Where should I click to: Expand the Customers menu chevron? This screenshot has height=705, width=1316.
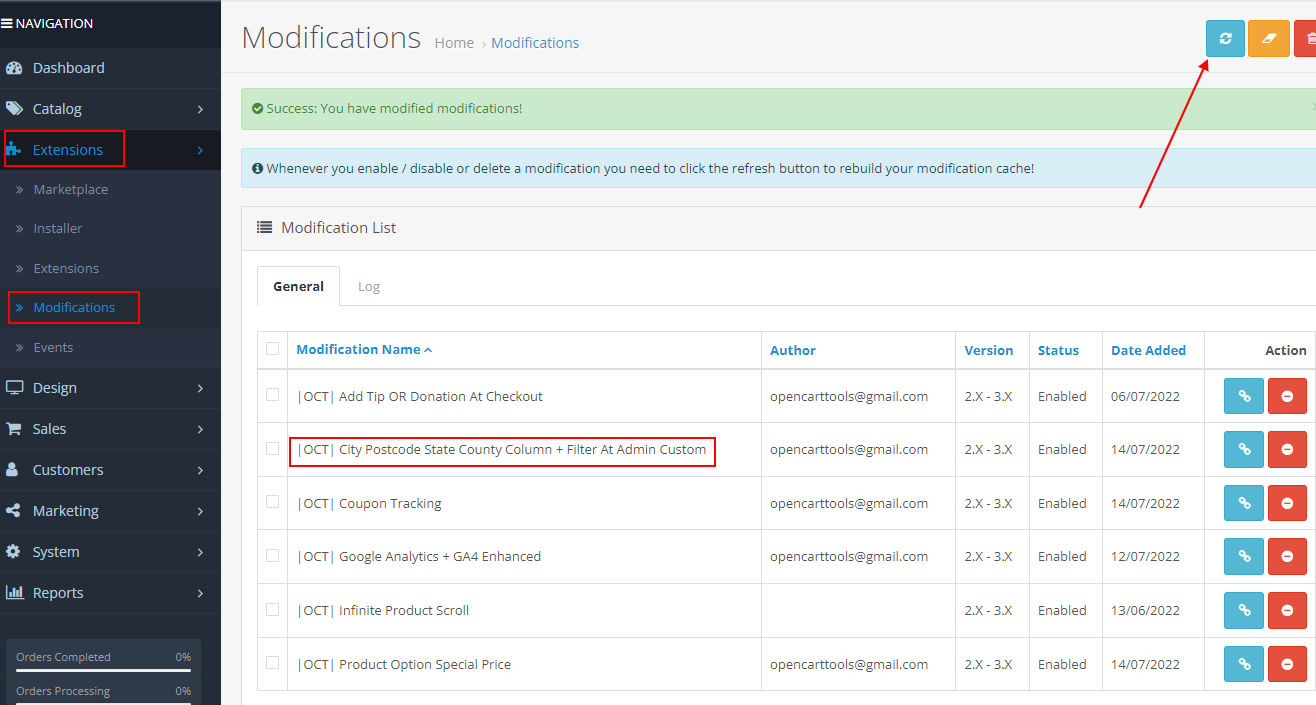click(200, 470)
